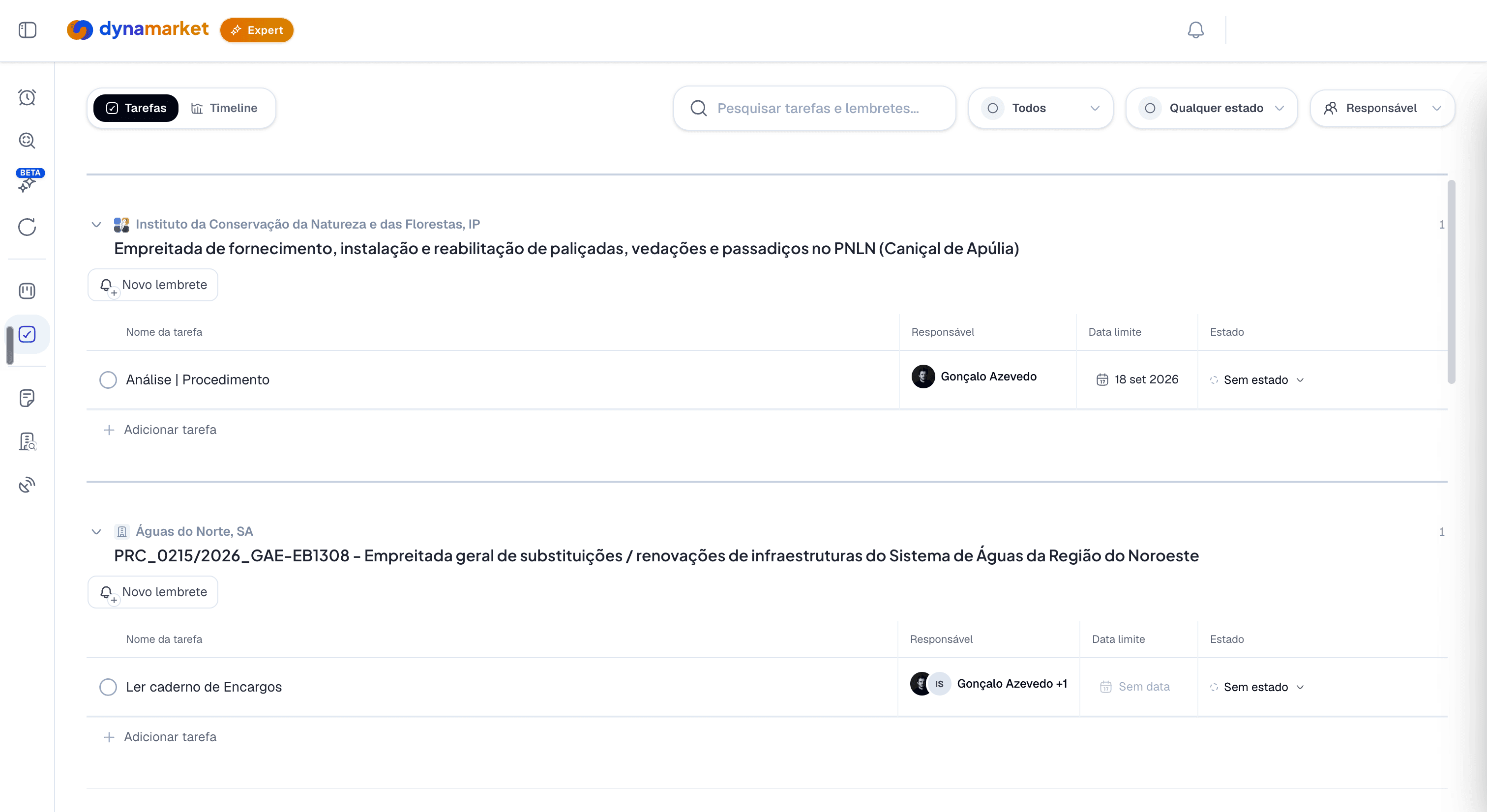Open Sem estado dropdown for Ler caderno task
This screenshot has width=1487, height=812.
[1257, 687]
